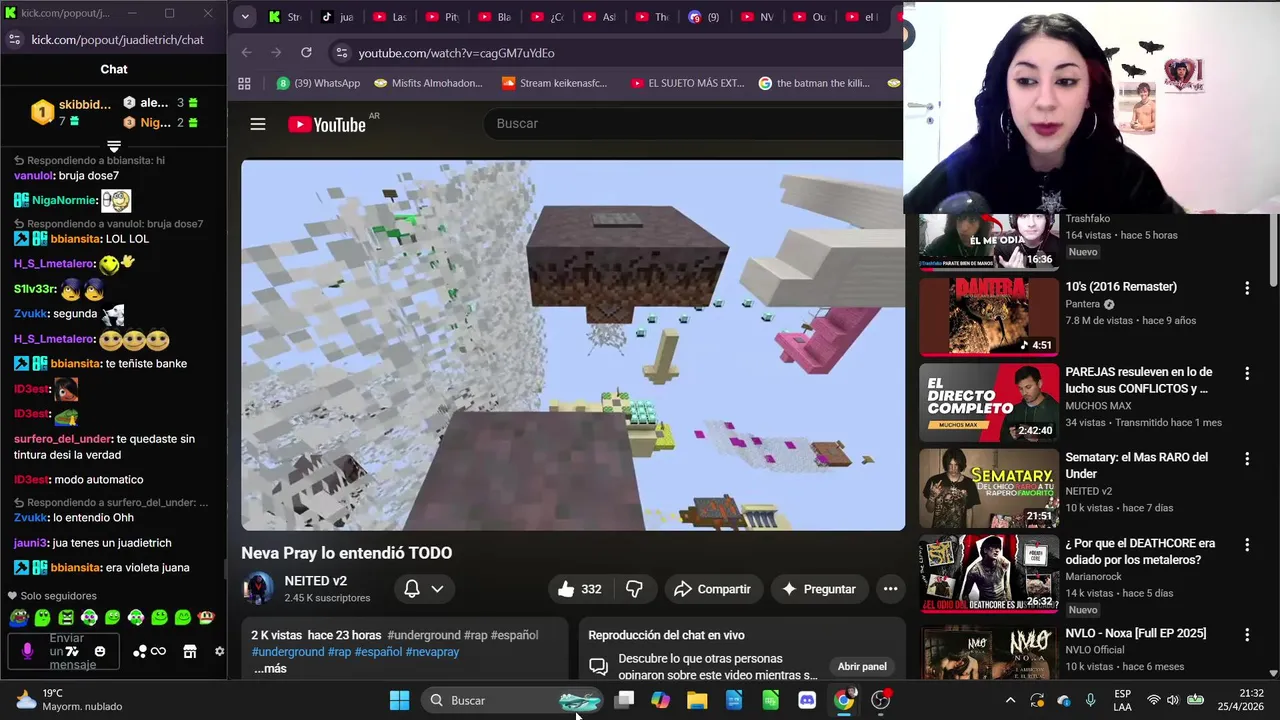Open the '(39) WhatsApp' bookmark
The height and width of the screenshot is (720, 1280).
[318, 83]
